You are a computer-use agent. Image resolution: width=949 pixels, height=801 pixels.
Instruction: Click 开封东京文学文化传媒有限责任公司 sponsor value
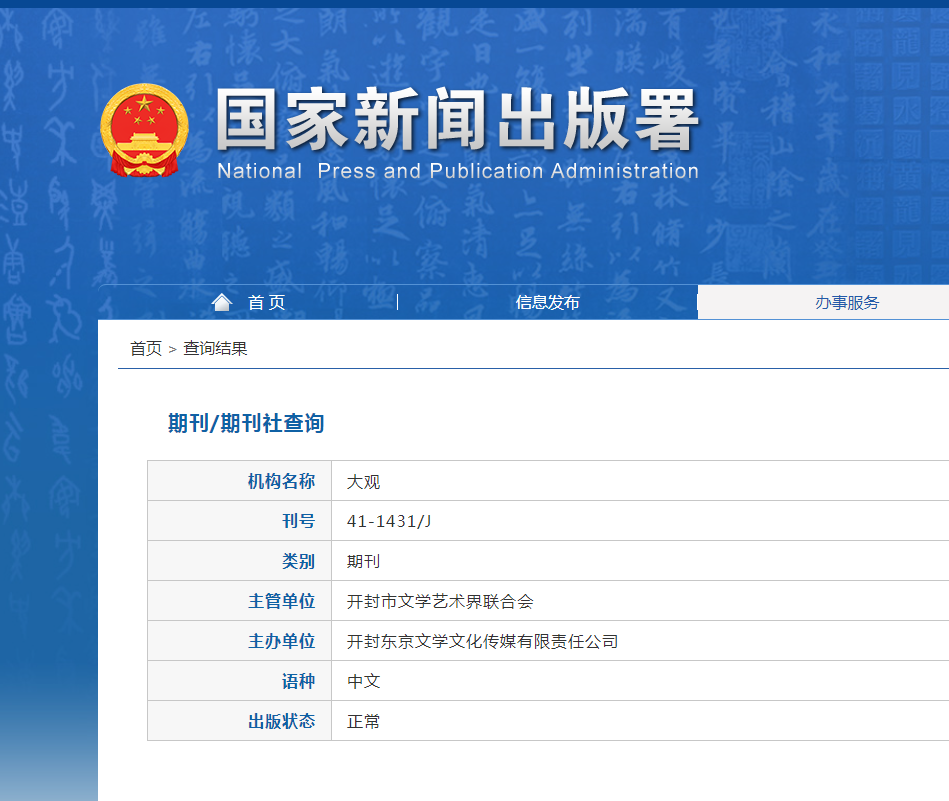point(482,641)
